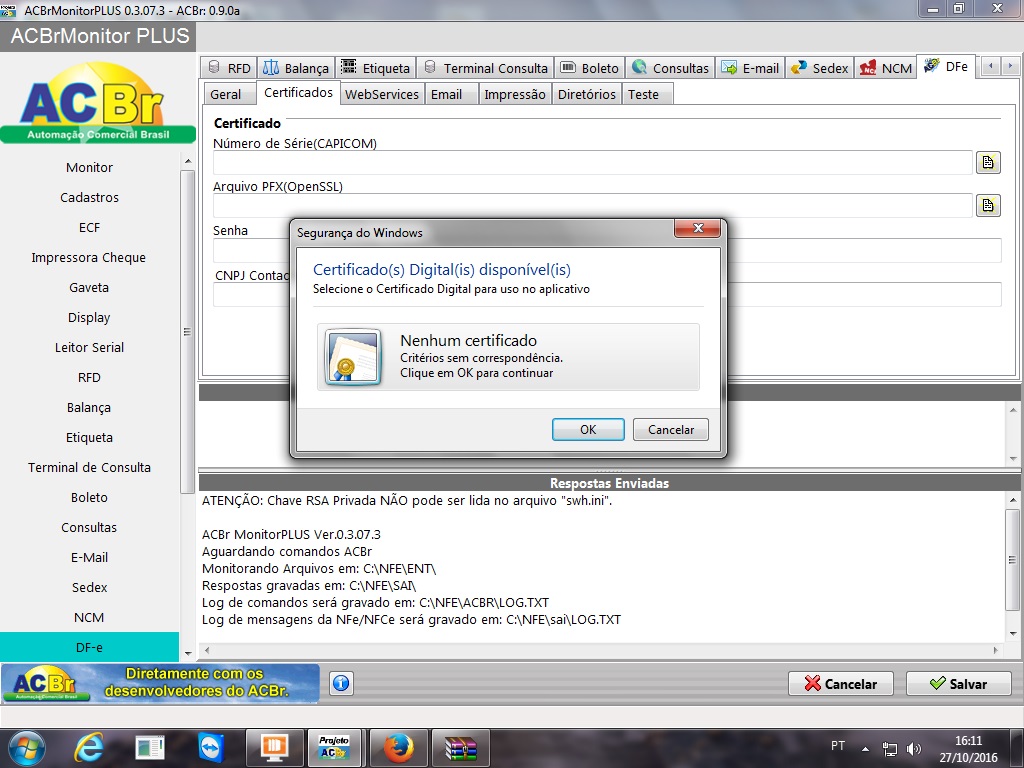Switch to RFD tab
1024x768 pixels.
point(229,68)
